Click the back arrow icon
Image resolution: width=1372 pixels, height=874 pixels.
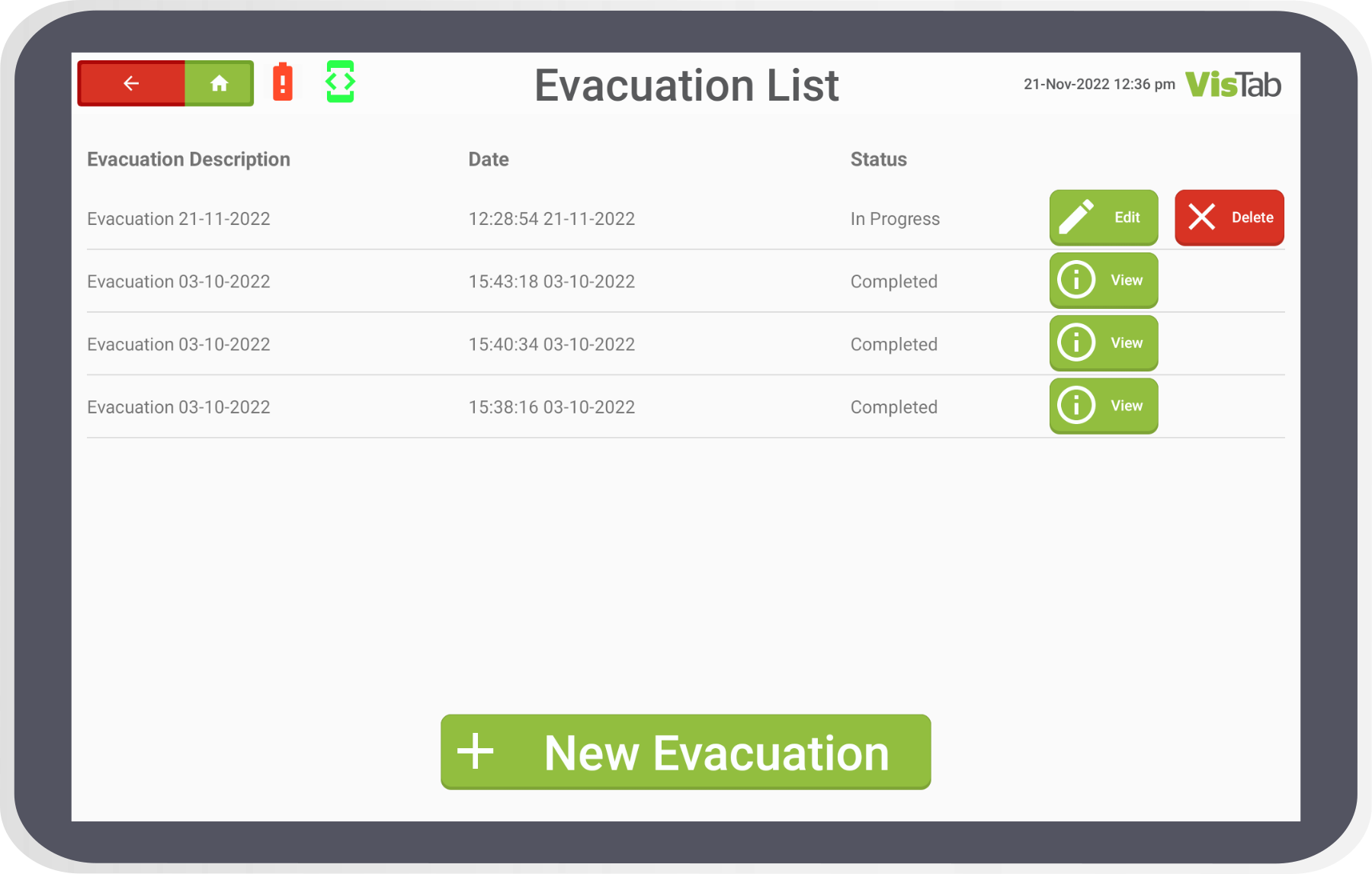point(130,83)
